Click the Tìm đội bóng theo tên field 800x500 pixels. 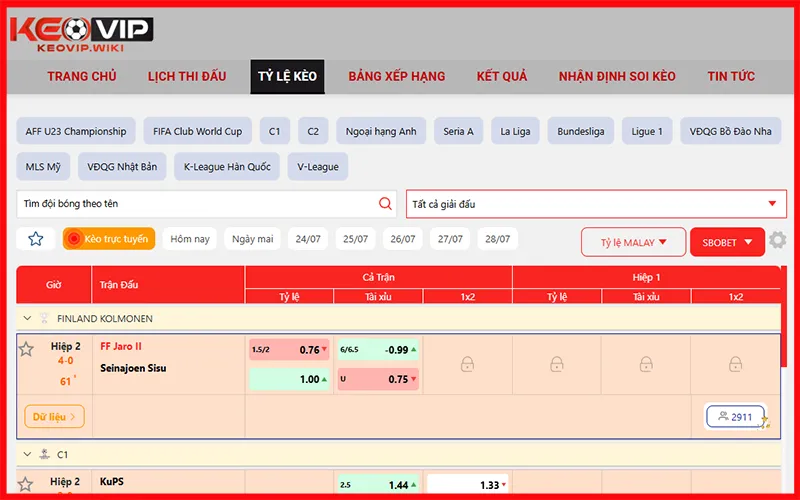click(x=200, y=204)
